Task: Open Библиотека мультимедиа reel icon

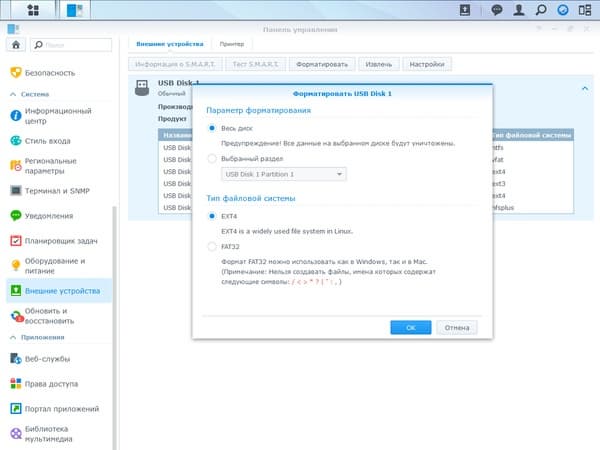Action: pos(16,434)
